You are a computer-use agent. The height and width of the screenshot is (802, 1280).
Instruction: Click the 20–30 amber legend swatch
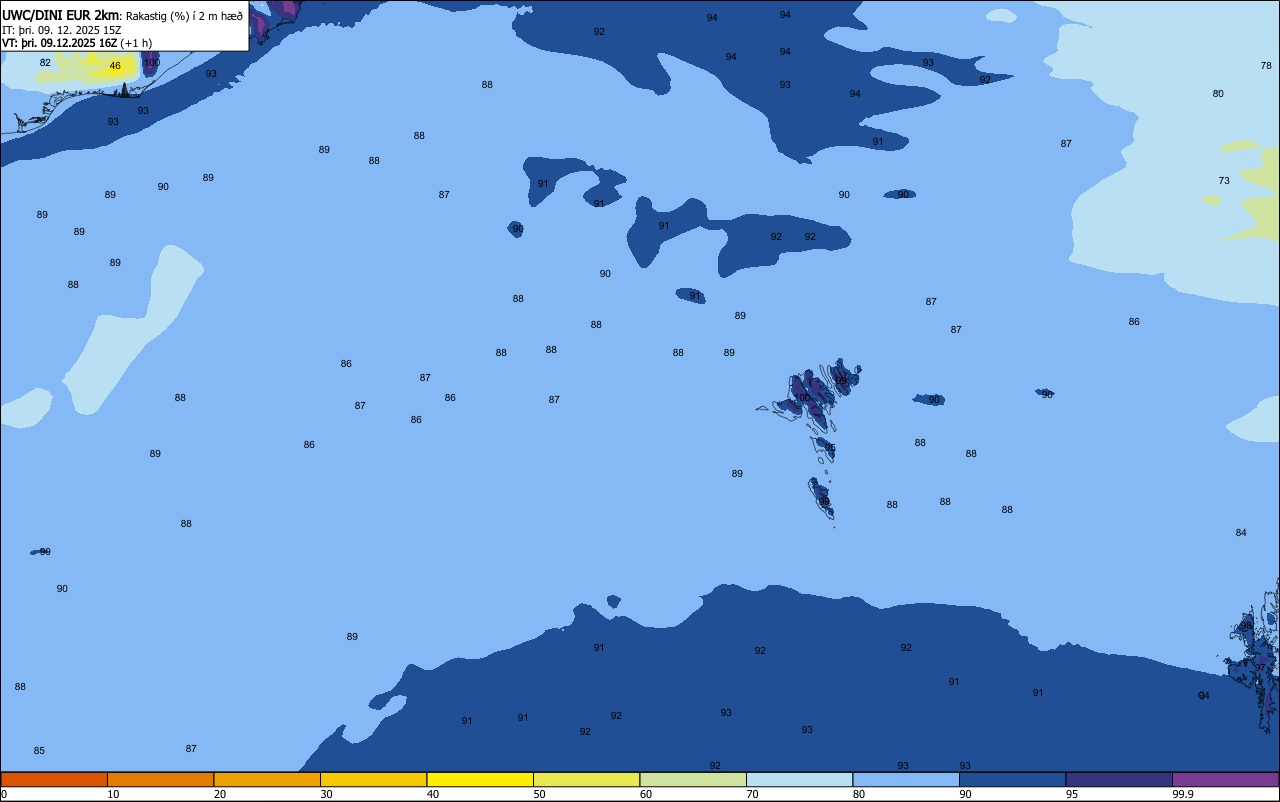tap(267, 779)
